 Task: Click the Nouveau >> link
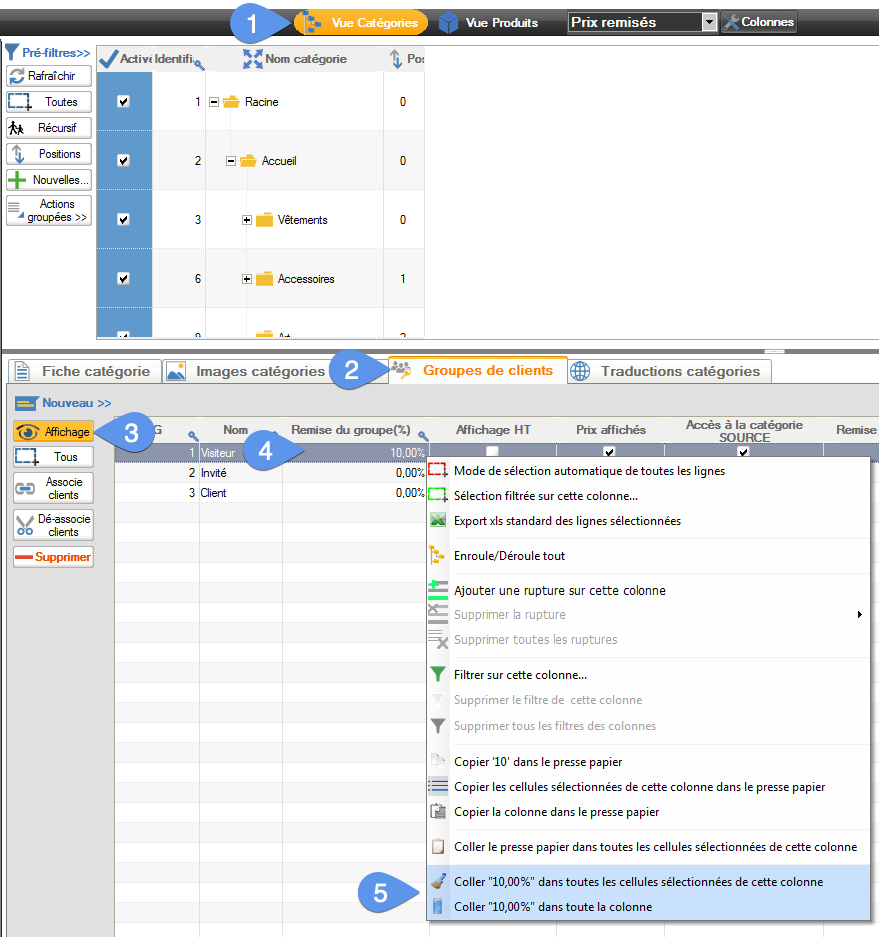pyautogui.click(x=64, y=403)
